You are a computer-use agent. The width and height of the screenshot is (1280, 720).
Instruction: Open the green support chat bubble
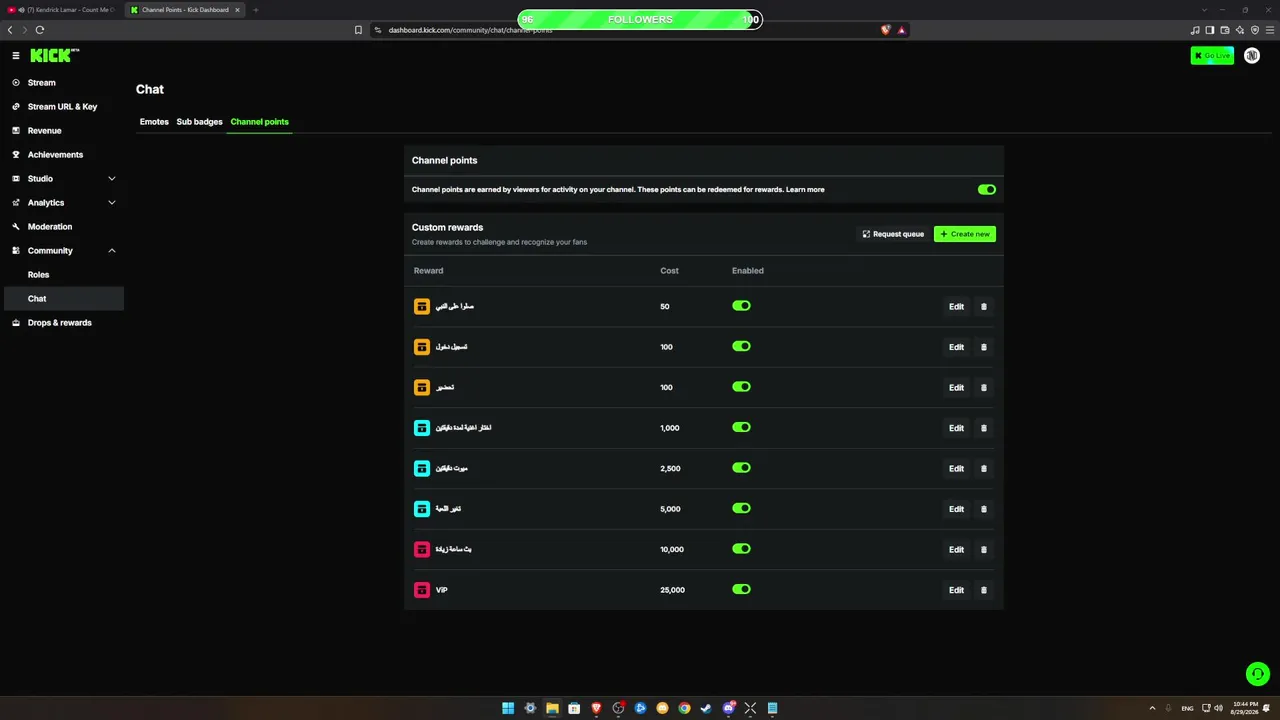1257,674
